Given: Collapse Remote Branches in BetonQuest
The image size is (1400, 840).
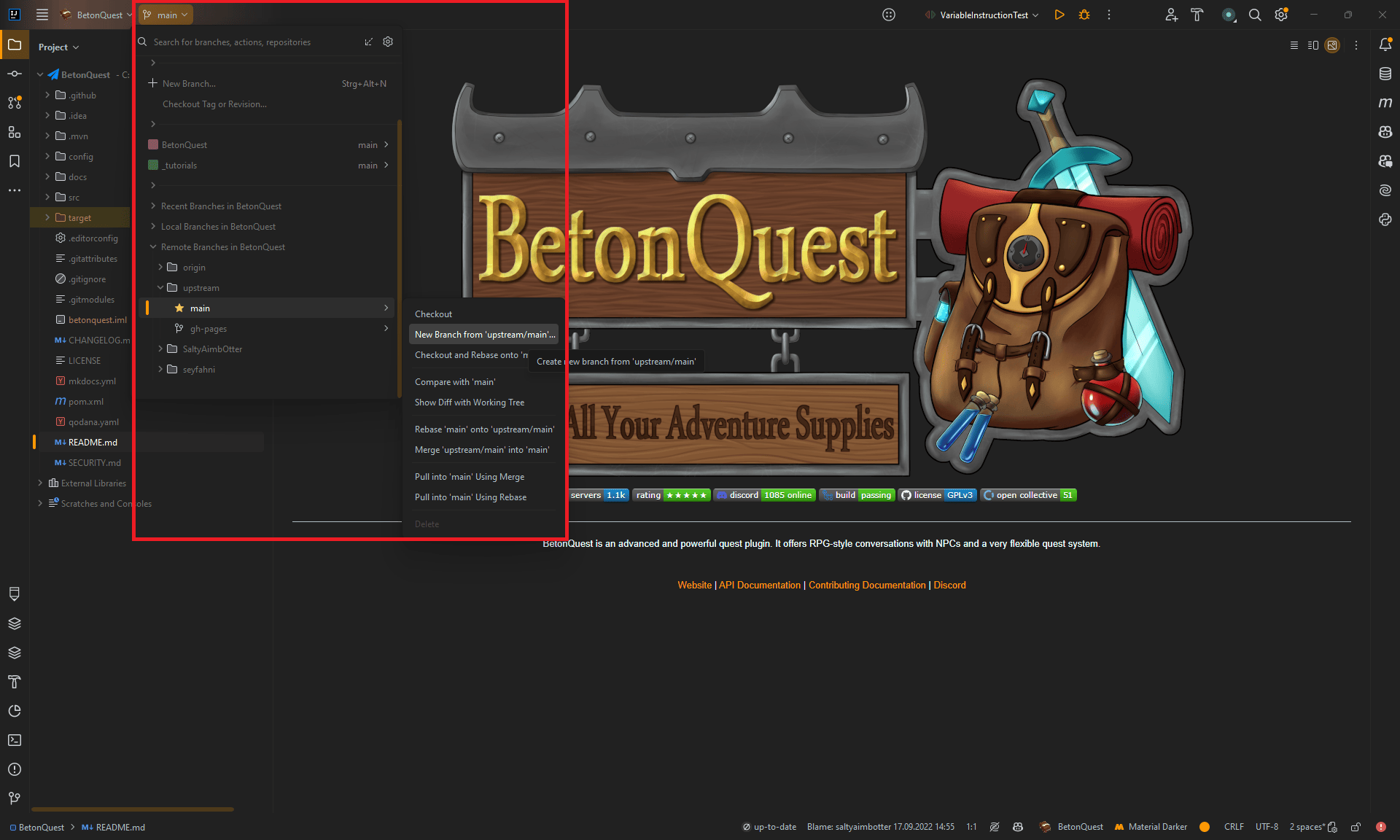Looking at the screenshot, I should click(x=153, y=247).
